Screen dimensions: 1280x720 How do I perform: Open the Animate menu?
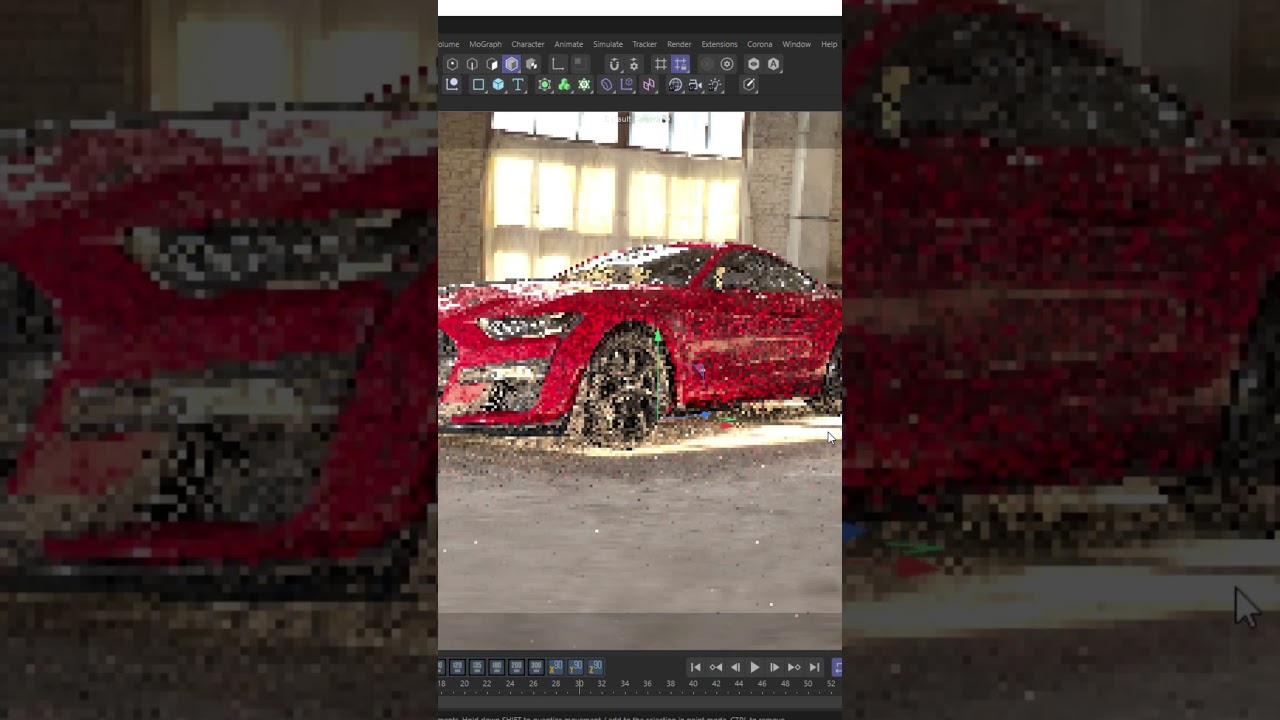click(x=569, y=44)
